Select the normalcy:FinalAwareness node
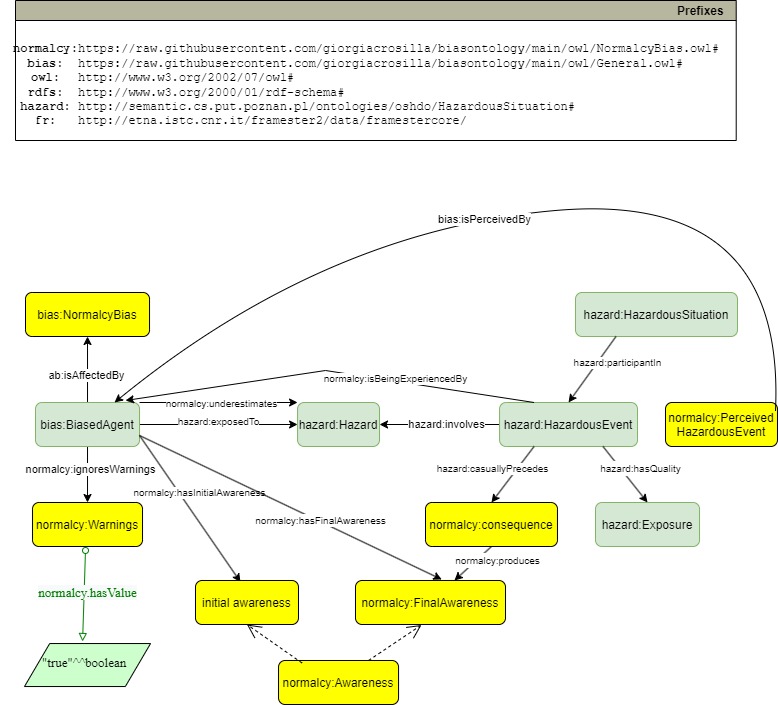This screenshot has height=705, width=778. point(430,603)
